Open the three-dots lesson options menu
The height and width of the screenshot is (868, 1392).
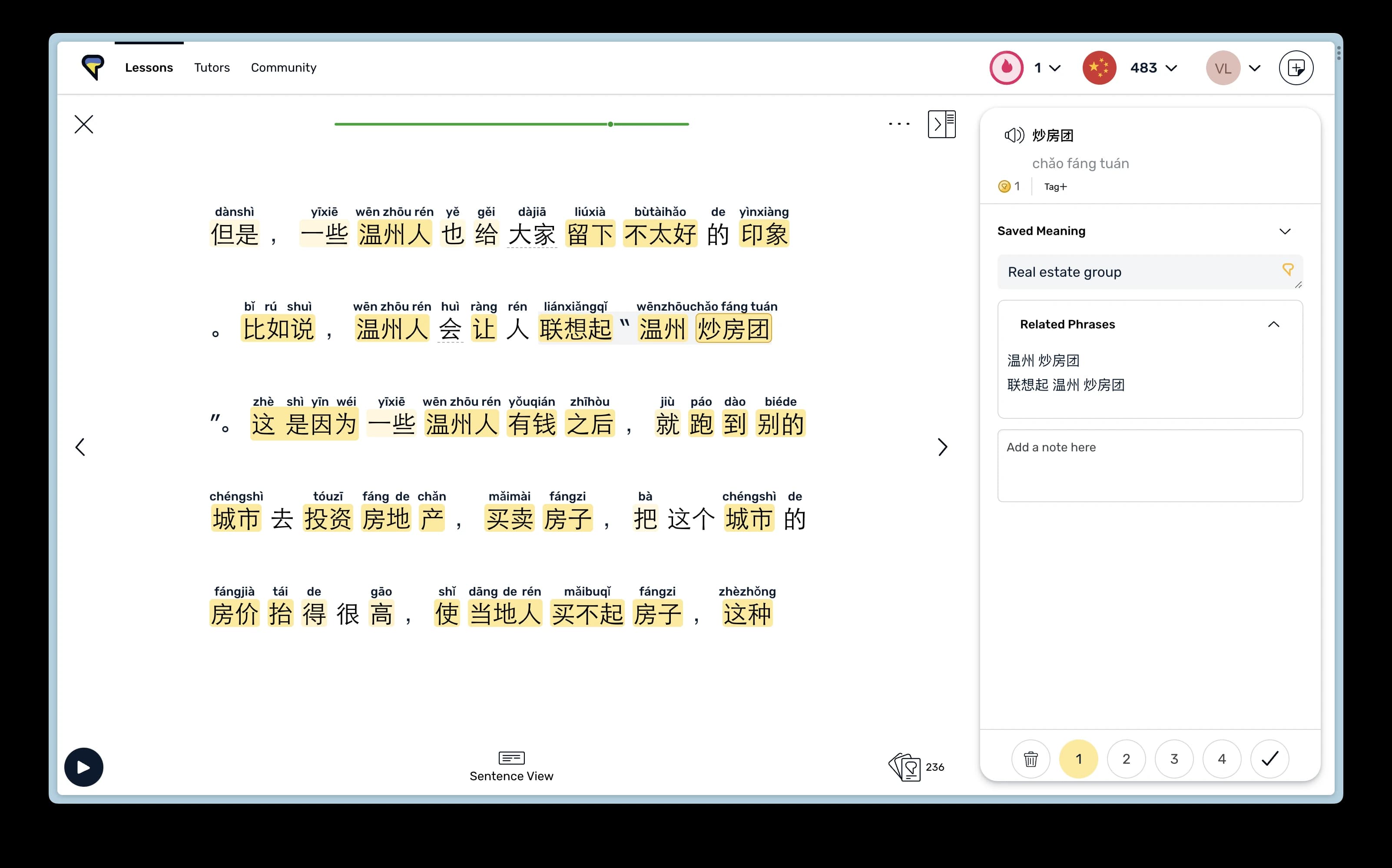898,124
